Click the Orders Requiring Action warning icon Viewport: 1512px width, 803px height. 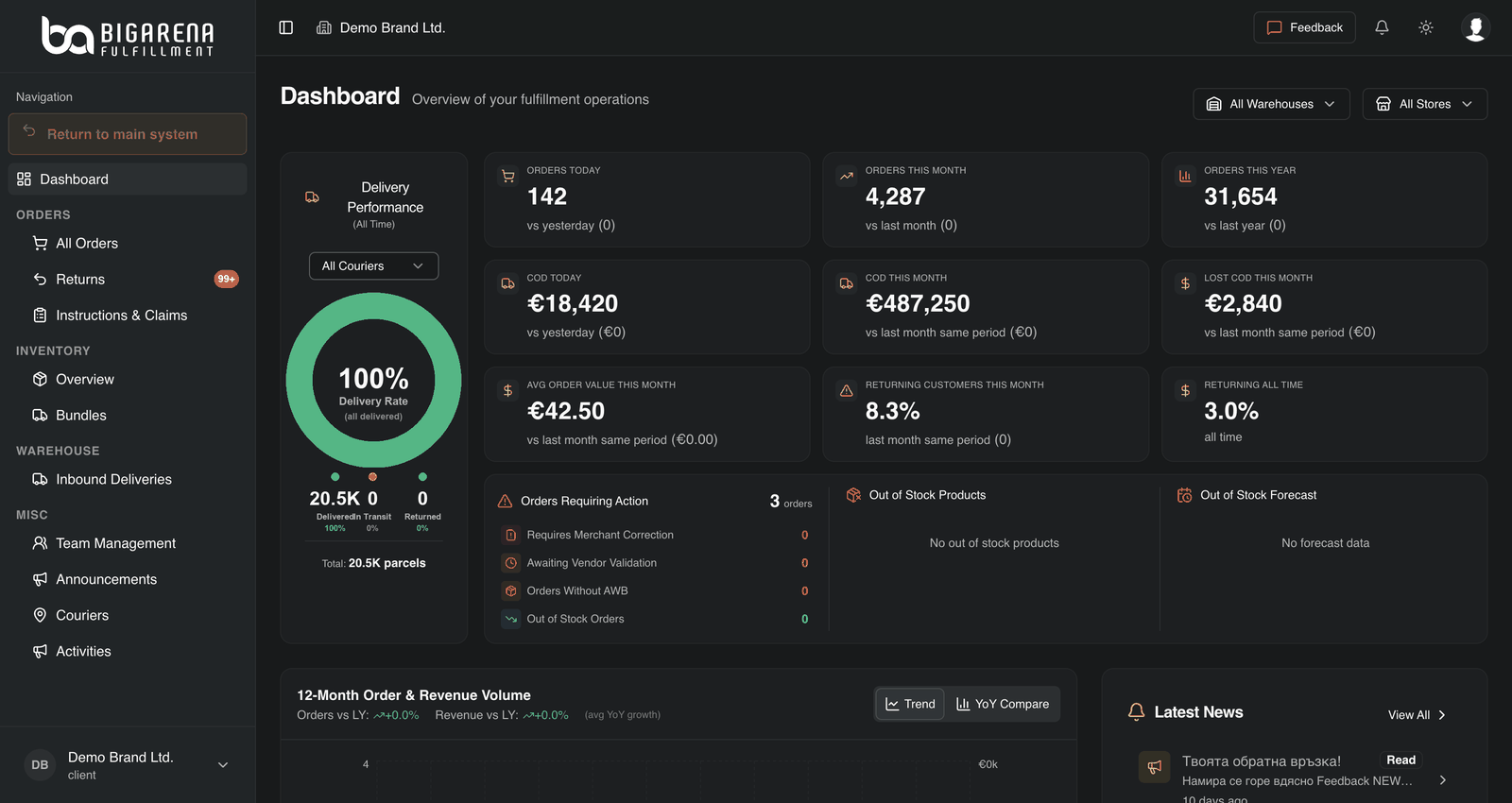pos(506,501)
